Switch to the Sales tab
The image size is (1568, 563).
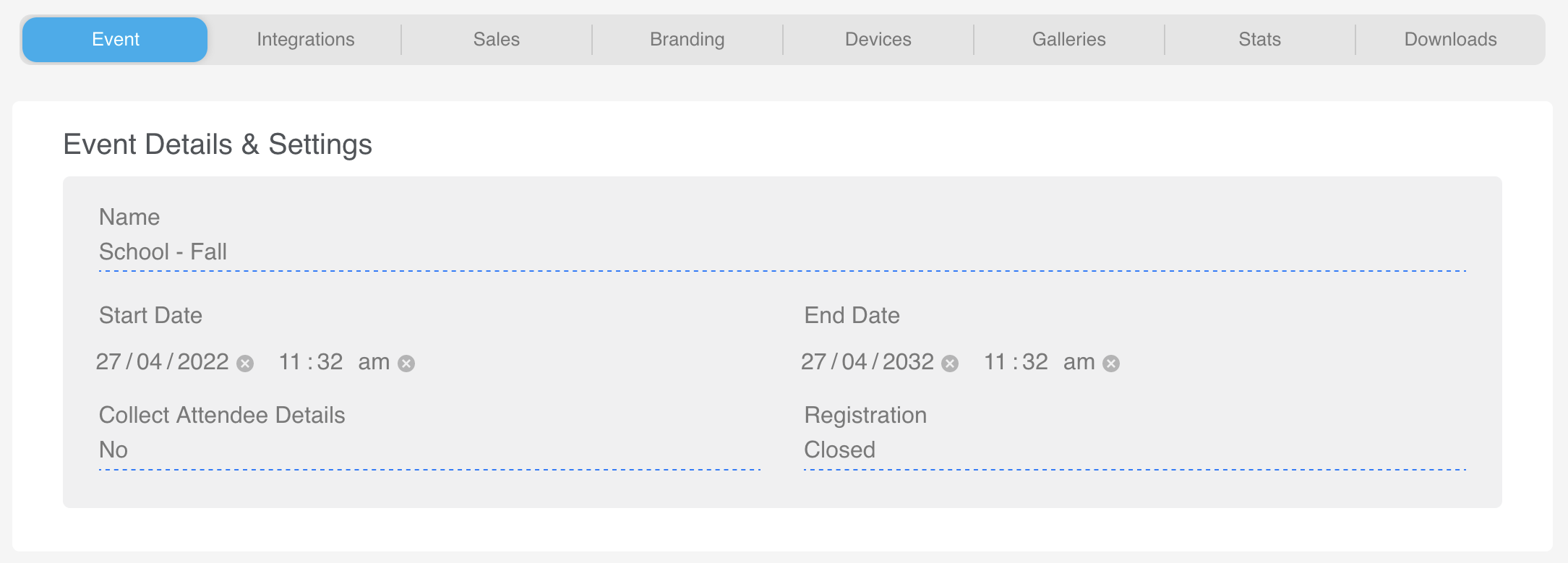click(x=497, y=40)
